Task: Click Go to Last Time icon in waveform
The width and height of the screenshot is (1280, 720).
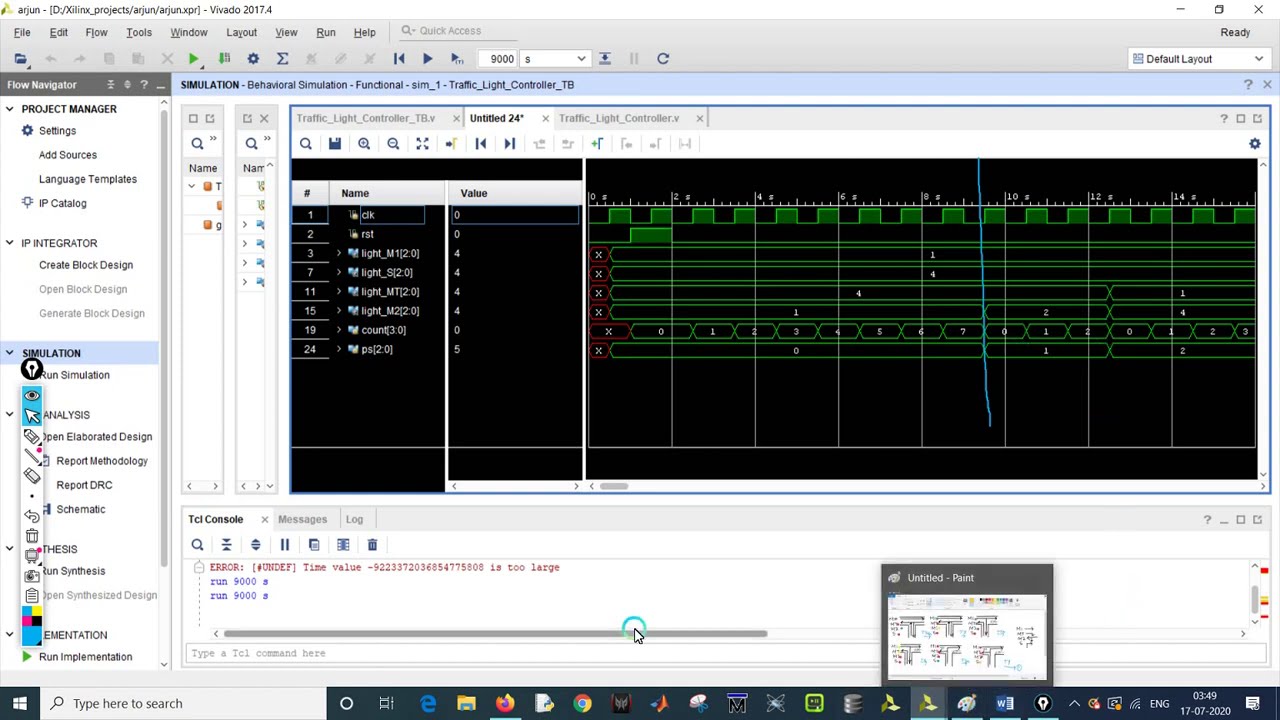Action: (x=509, y=144)
